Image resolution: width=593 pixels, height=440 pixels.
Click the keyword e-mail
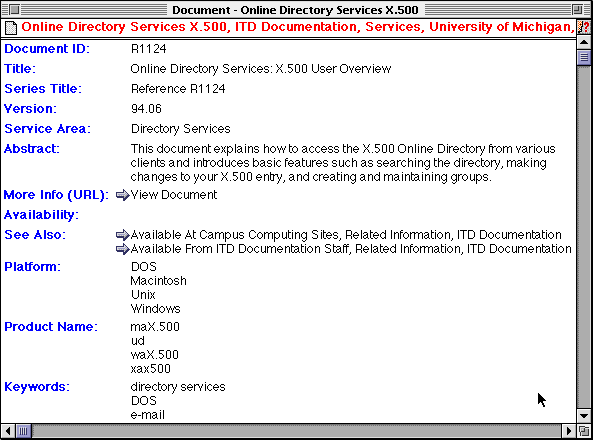(147, 415)
